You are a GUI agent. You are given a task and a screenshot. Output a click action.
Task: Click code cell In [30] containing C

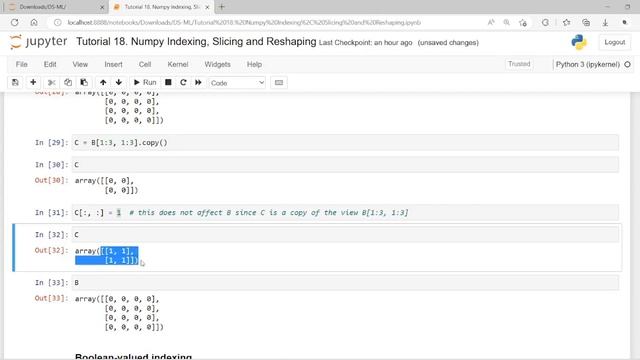tap(345, 164)
